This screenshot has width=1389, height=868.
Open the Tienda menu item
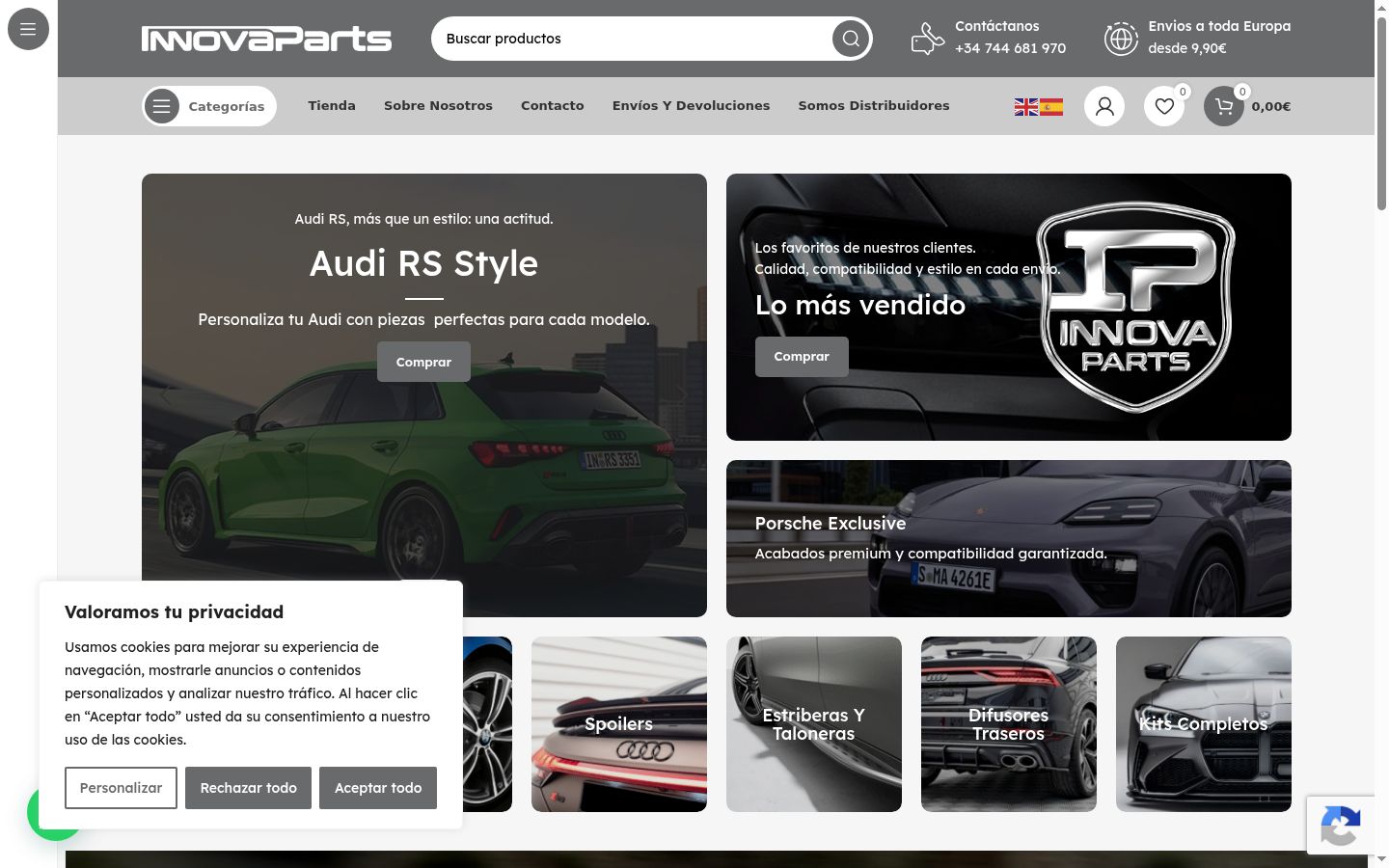(332, 106)
